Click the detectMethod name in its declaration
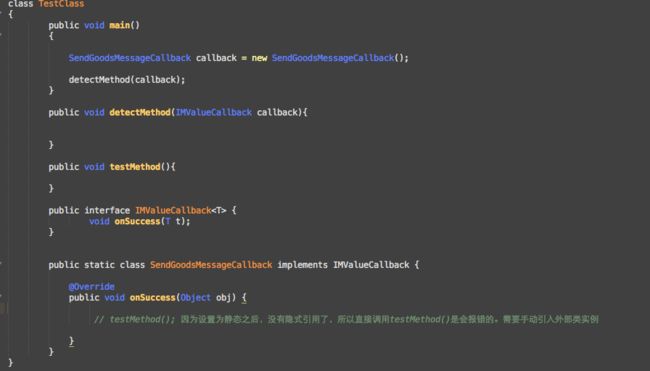 (140, 112)
